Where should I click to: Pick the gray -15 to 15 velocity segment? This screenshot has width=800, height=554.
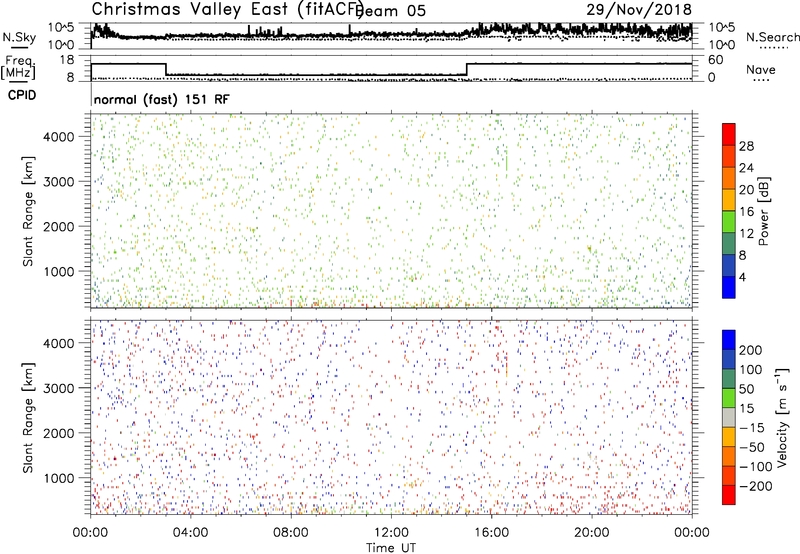[x=729, y=417]
